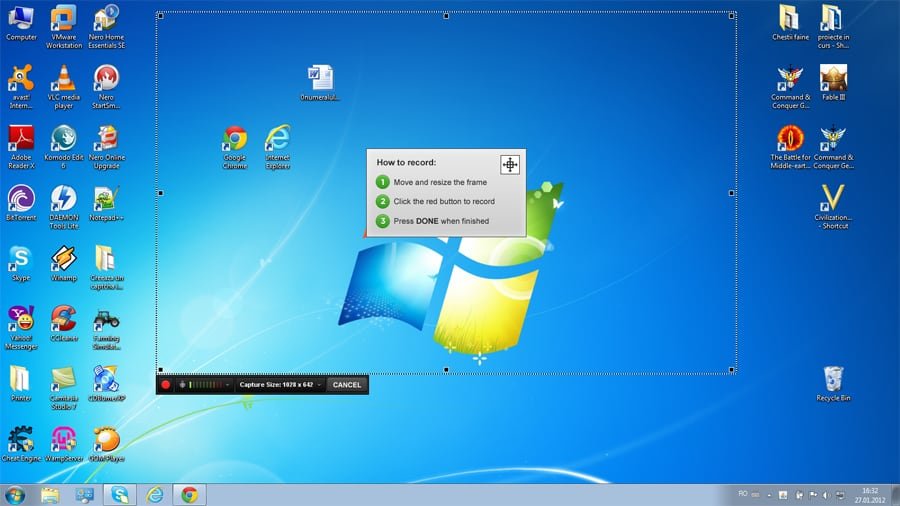The image size is (900, 506).
Task: Click the bottom-right frame resize handle
Action: (x=732, y=370)
